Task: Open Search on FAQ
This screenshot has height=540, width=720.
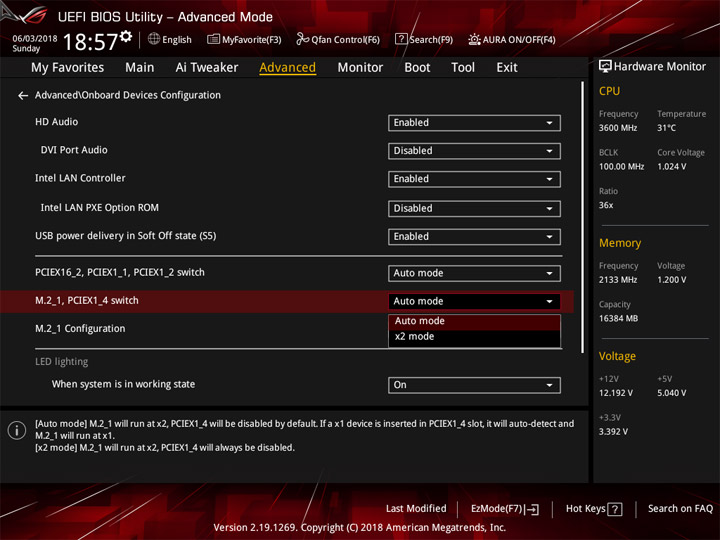Action: click(680, 509)
